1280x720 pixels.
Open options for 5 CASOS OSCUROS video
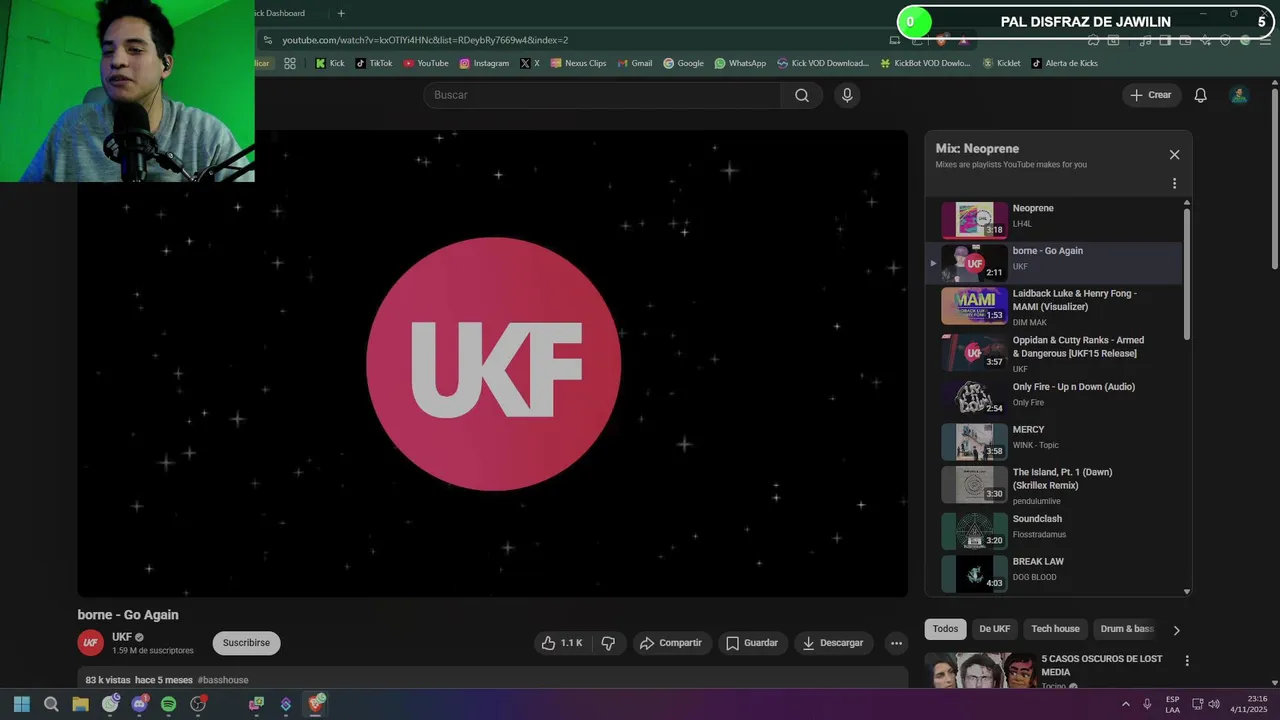[1187, 661]
